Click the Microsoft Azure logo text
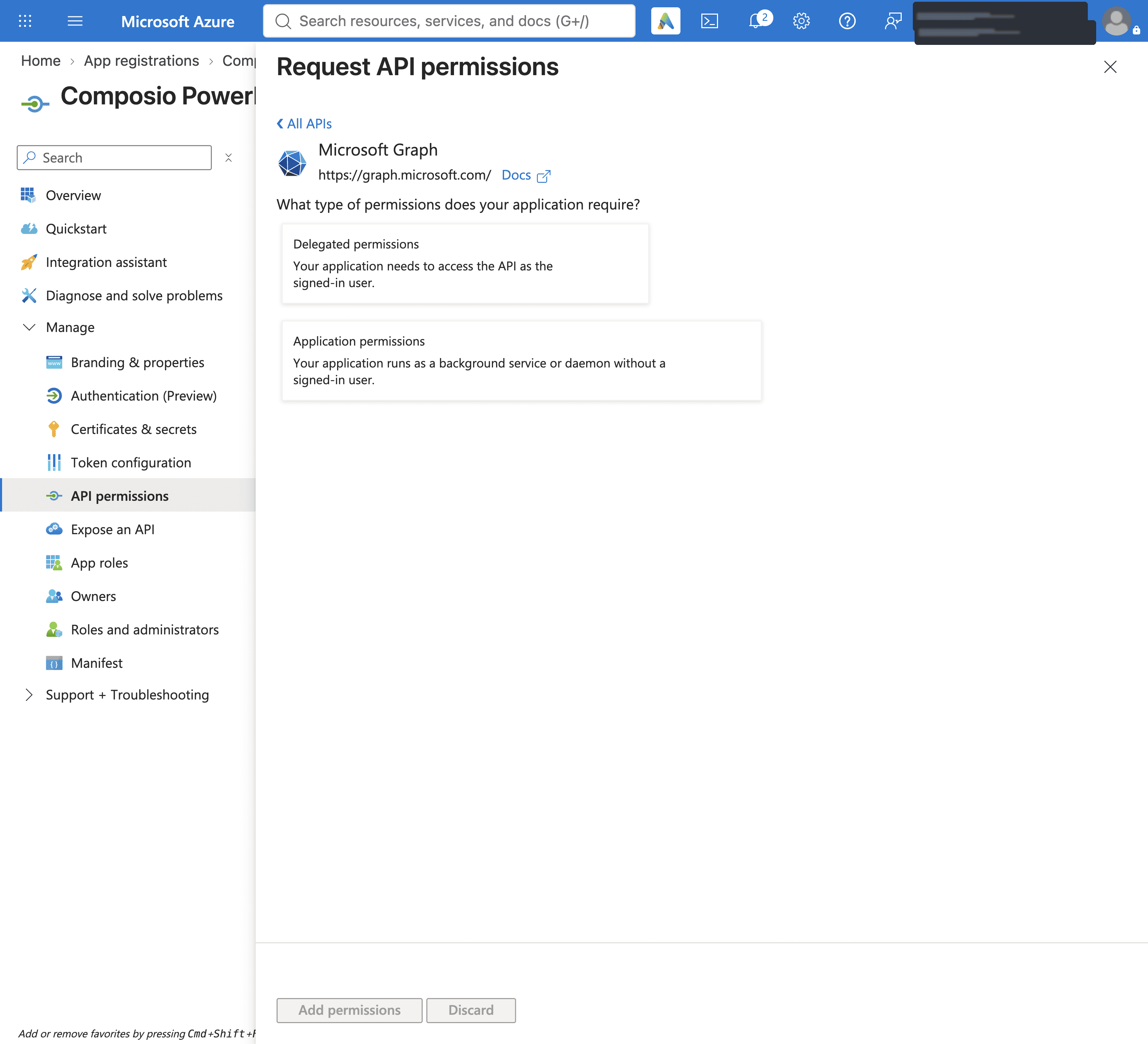This screenshot has height=1044, width=1148. coord(178,22)
